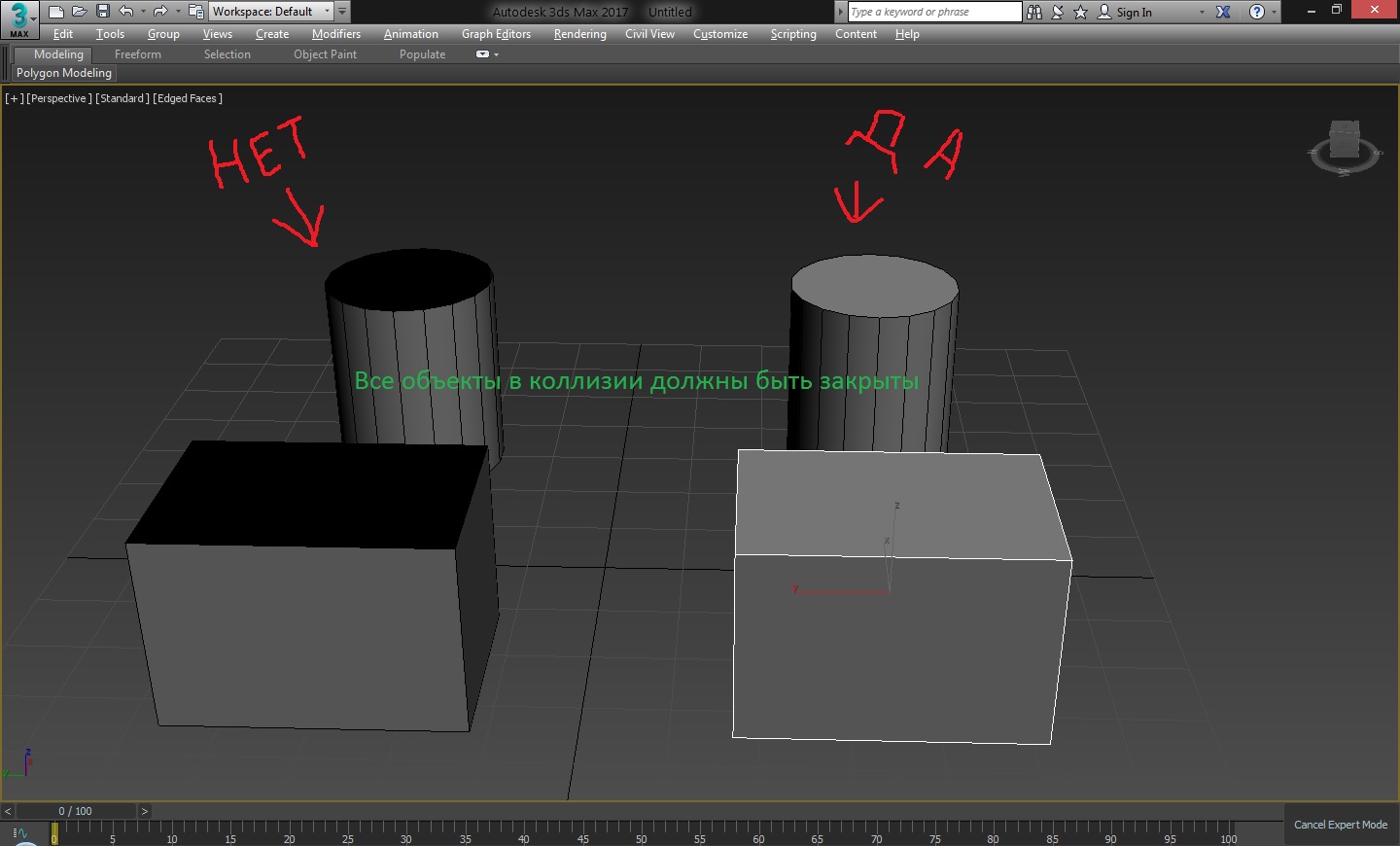Click the viewport plus [+] general menu
The image size is (1400, 846).
click(x=15, y=98)
